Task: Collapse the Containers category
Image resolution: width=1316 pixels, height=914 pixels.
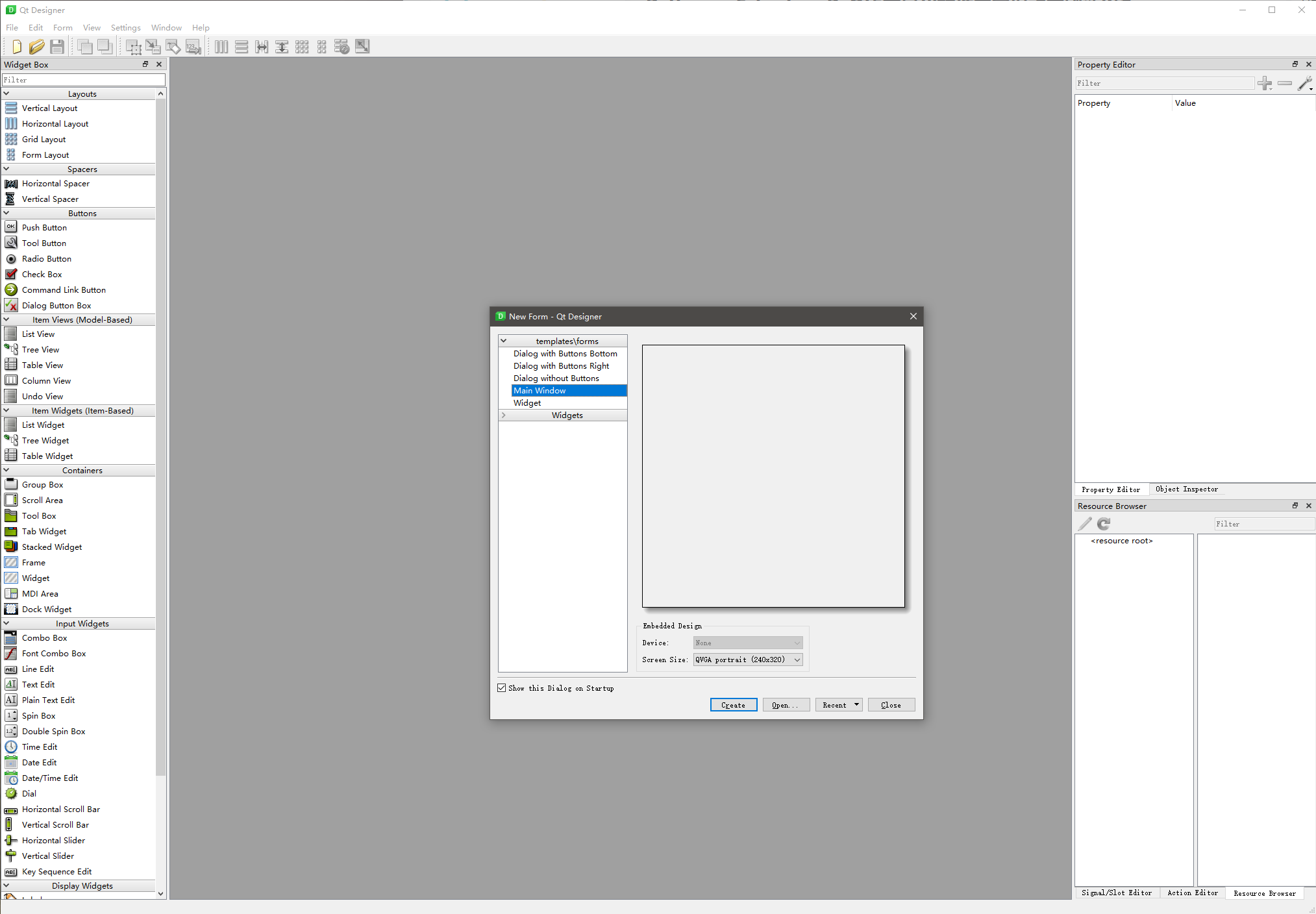Action: pyautogui.click(x=6, y=470)
